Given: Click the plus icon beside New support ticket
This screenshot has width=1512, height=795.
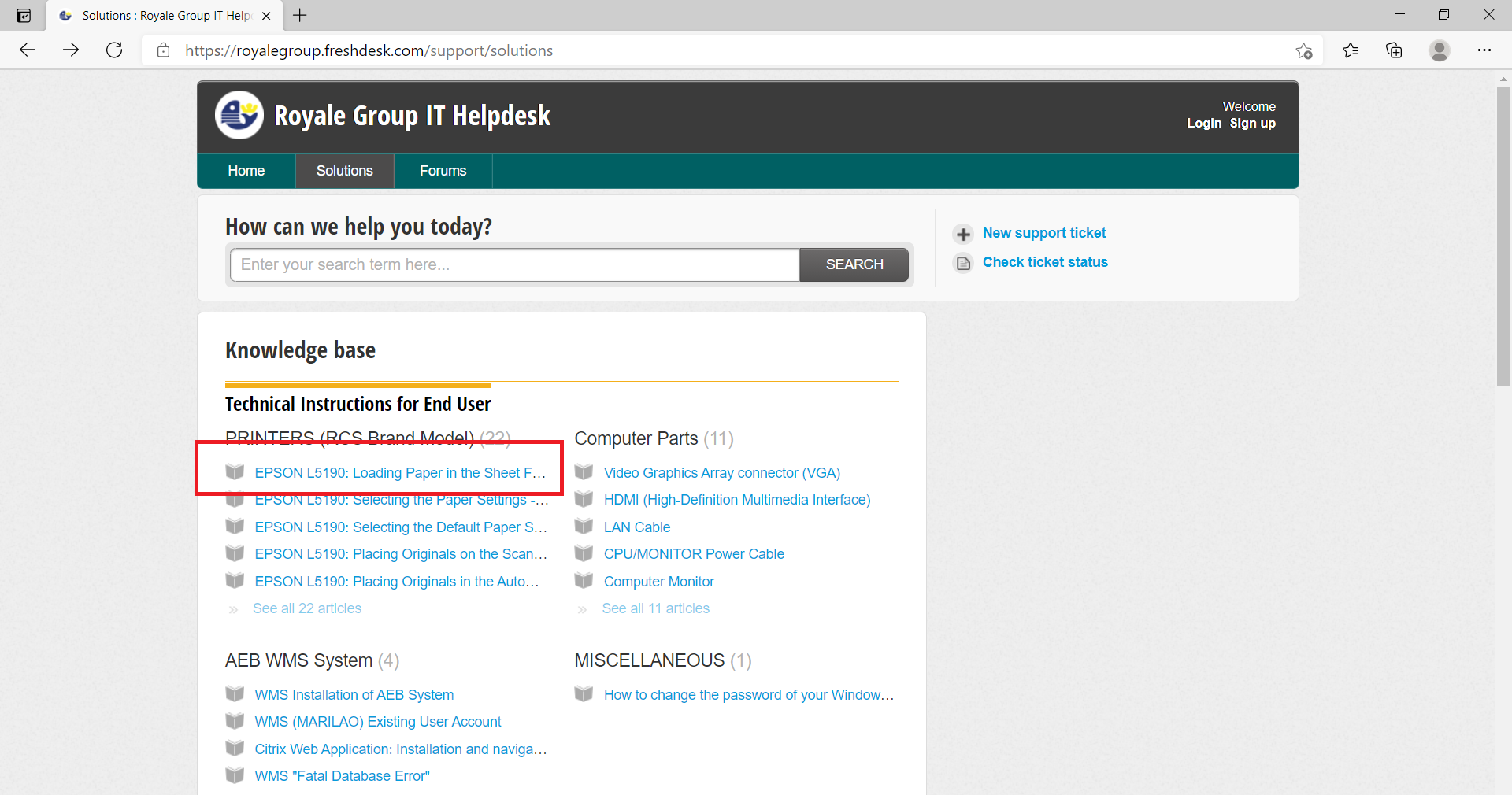Looking at the screenshot, I should [x=963, y=234].
